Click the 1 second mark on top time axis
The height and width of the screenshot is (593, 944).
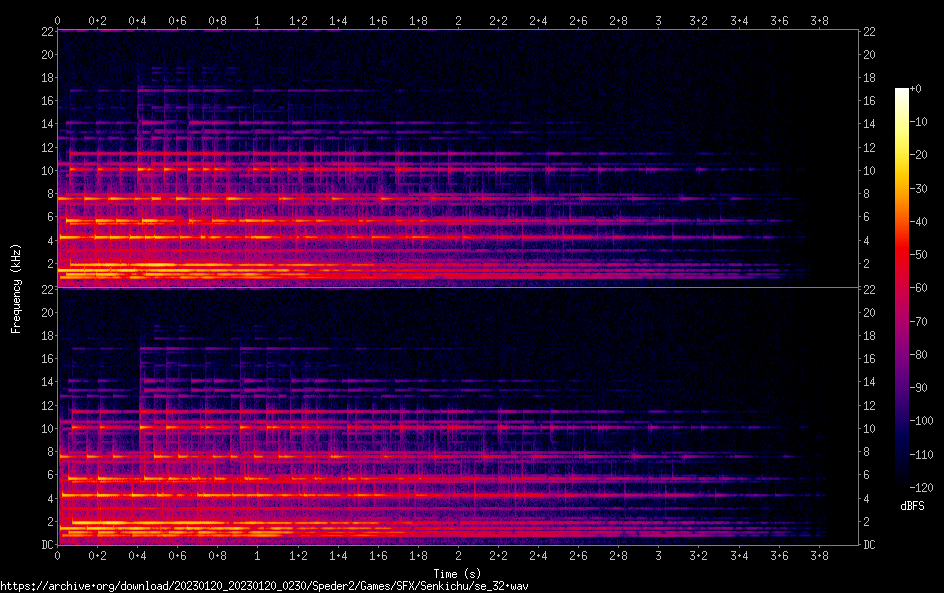258,20
